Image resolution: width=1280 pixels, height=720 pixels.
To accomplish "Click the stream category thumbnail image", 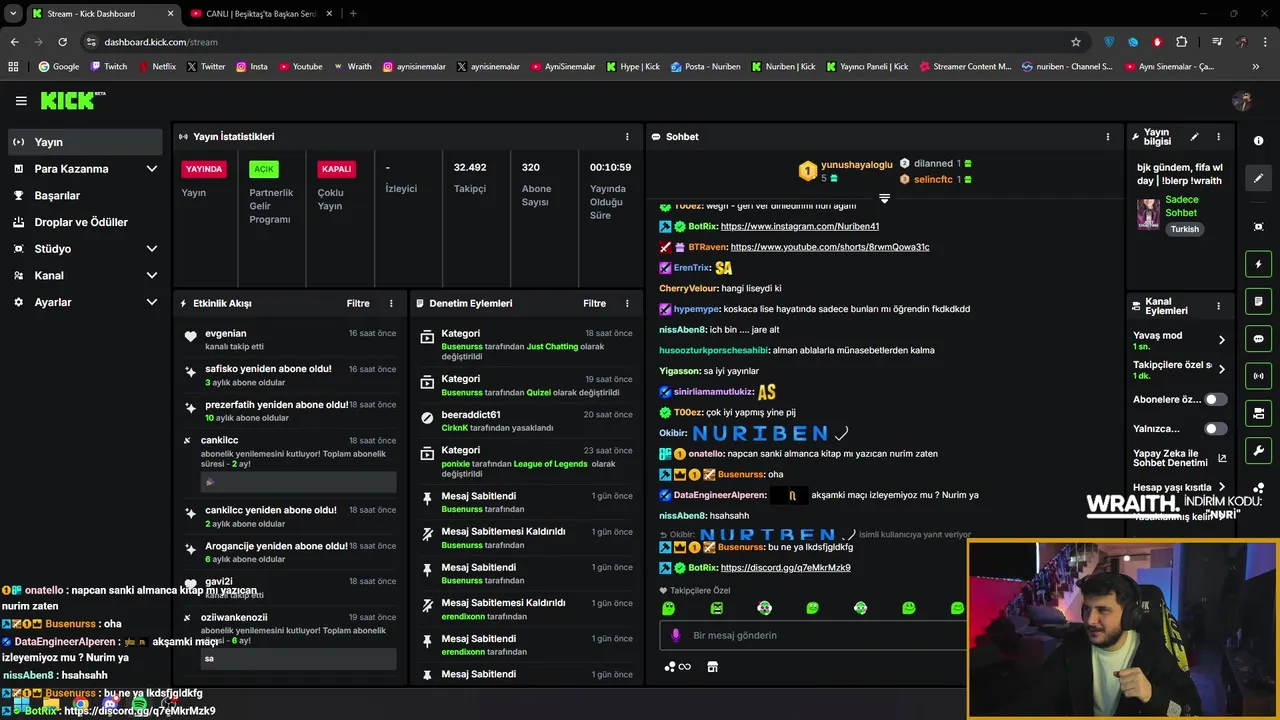I will tap(1148, 213).
